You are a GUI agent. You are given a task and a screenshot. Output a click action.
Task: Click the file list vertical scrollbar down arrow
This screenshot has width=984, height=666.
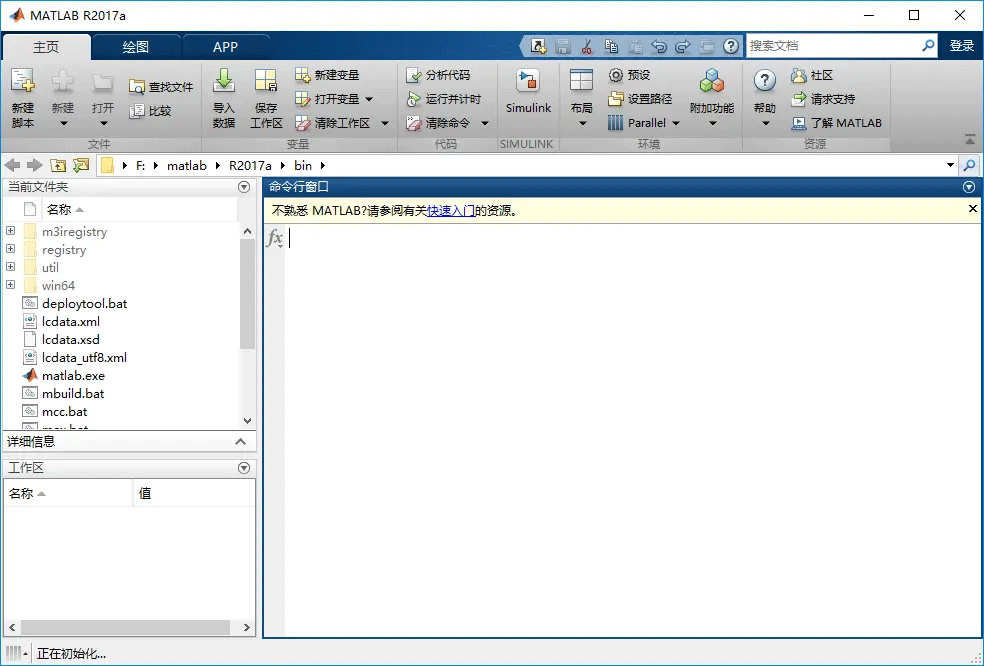coord(247,421)
